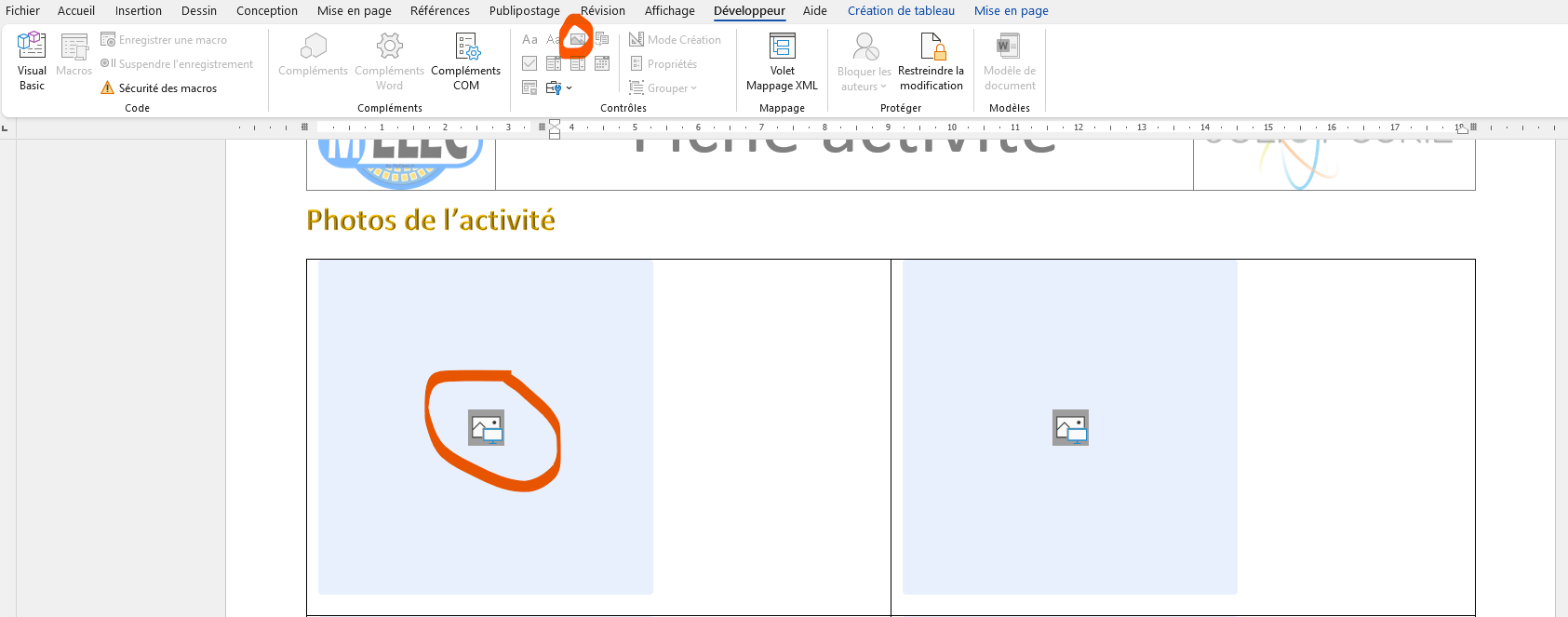Click Compléments COM icon
This screenshot has height=617, width=1568.
click(465, 60)
